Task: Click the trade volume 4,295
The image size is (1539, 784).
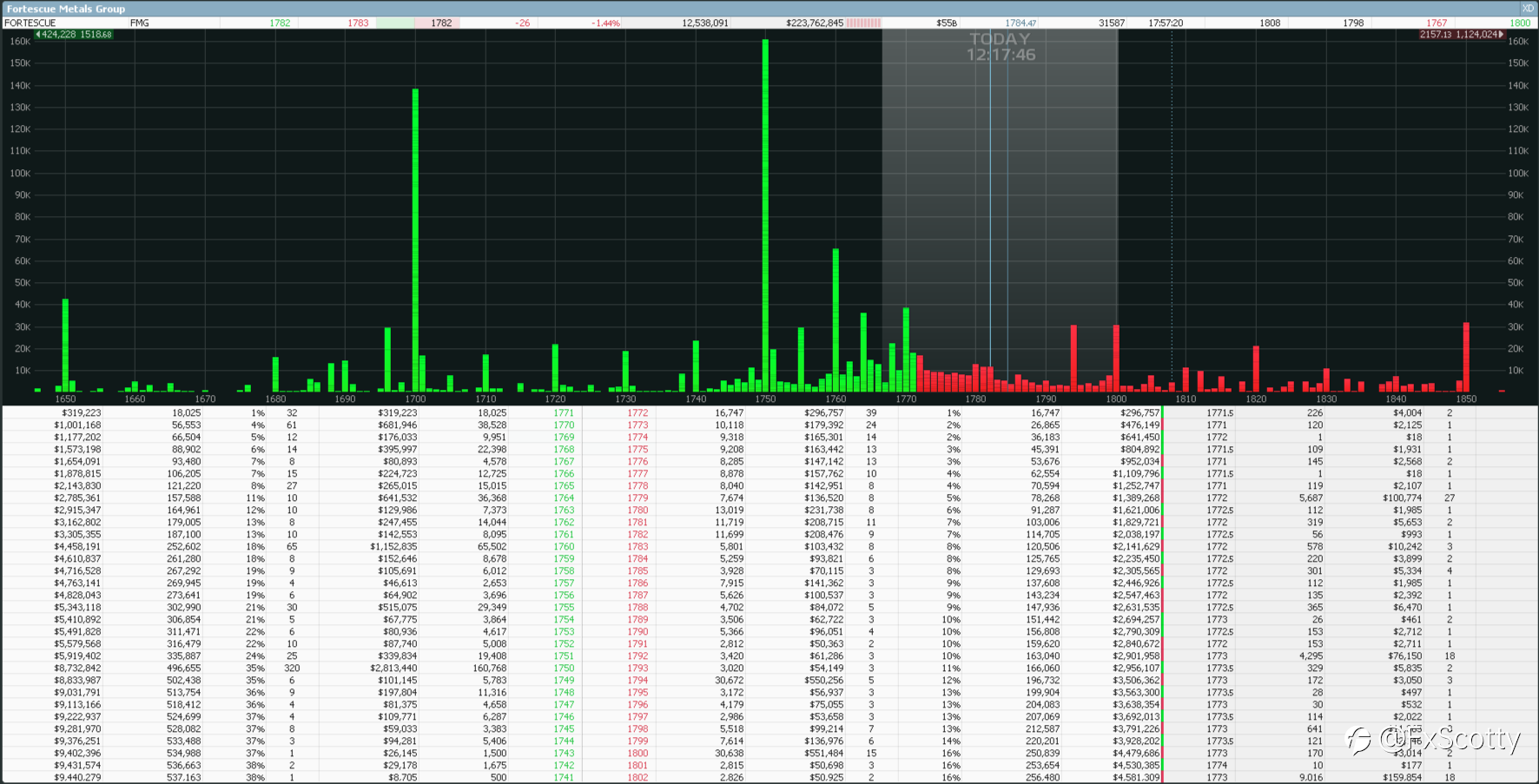Action: point(1311,656)
